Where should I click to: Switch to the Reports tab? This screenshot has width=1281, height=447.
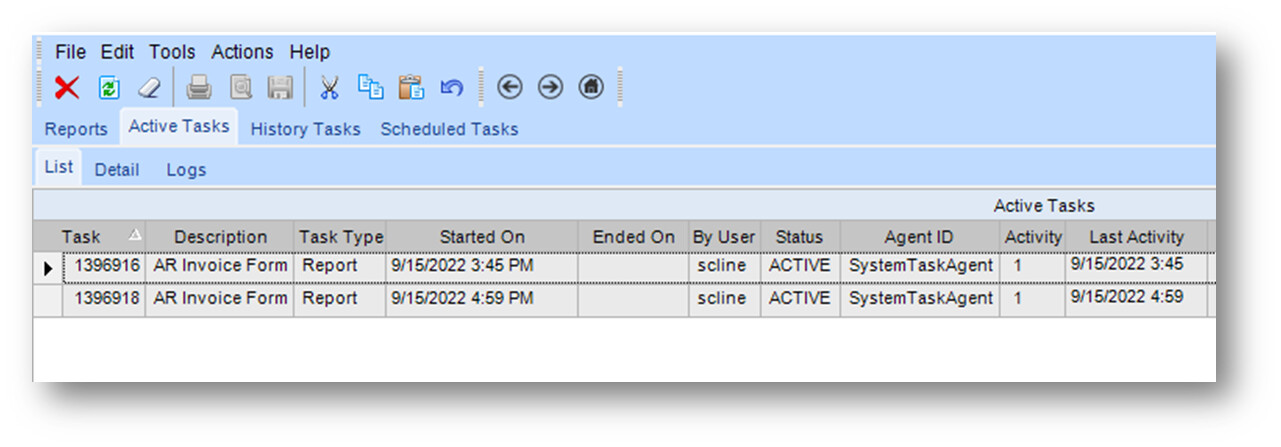coord(76,129)
